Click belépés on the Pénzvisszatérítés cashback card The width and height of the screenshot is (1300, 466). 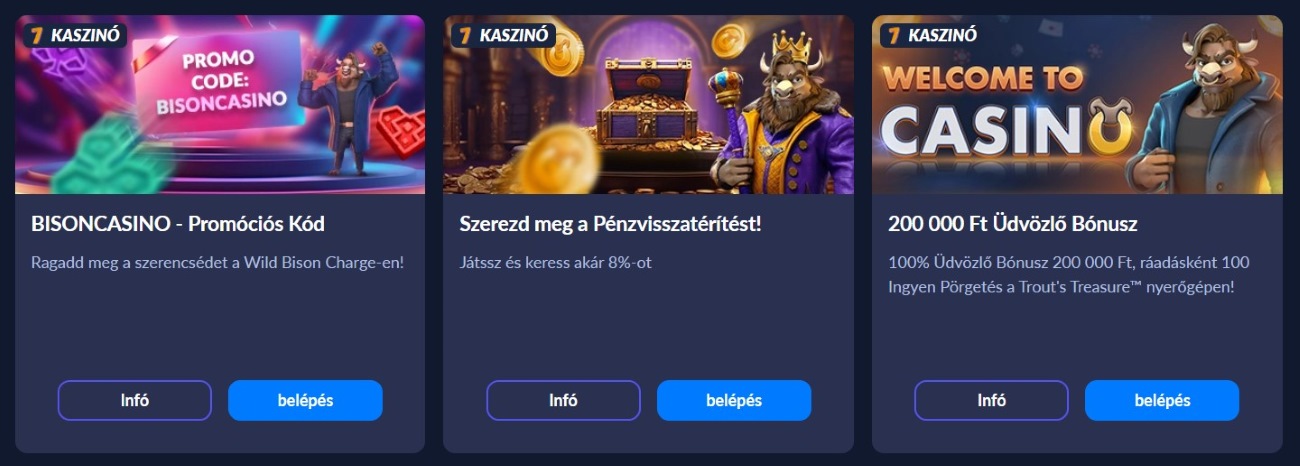[734, 400]
